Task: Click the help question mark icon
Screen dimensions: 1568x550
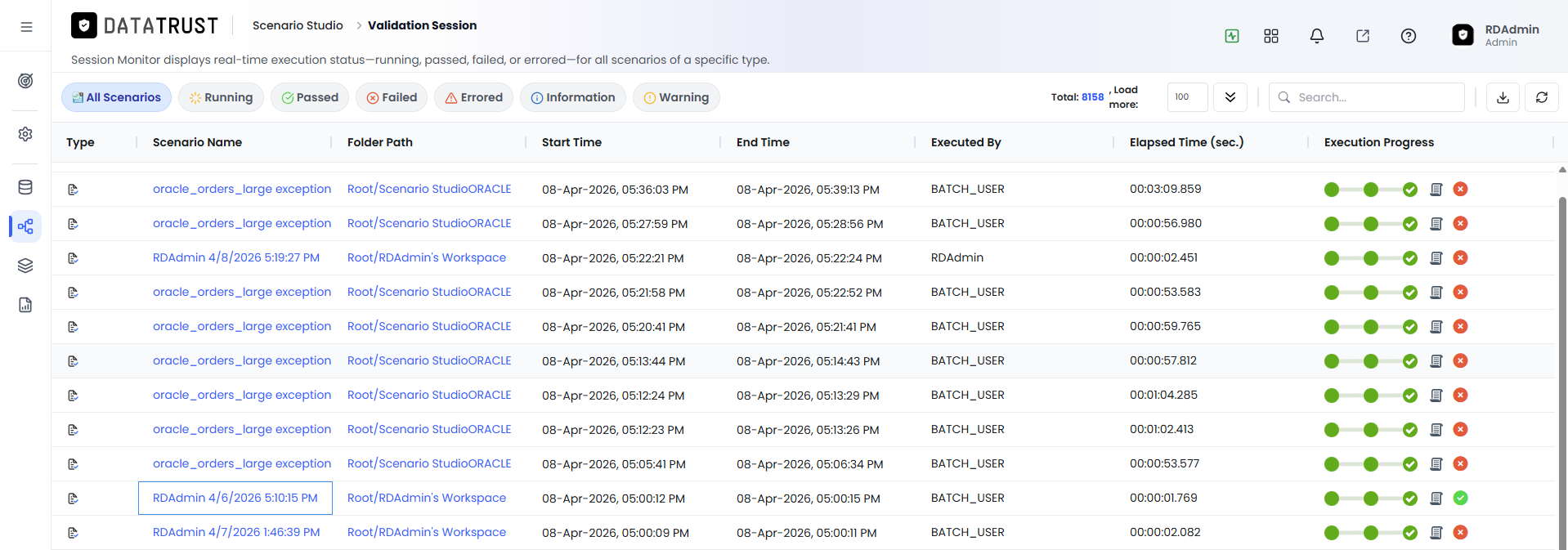Action: (1408, 36)
